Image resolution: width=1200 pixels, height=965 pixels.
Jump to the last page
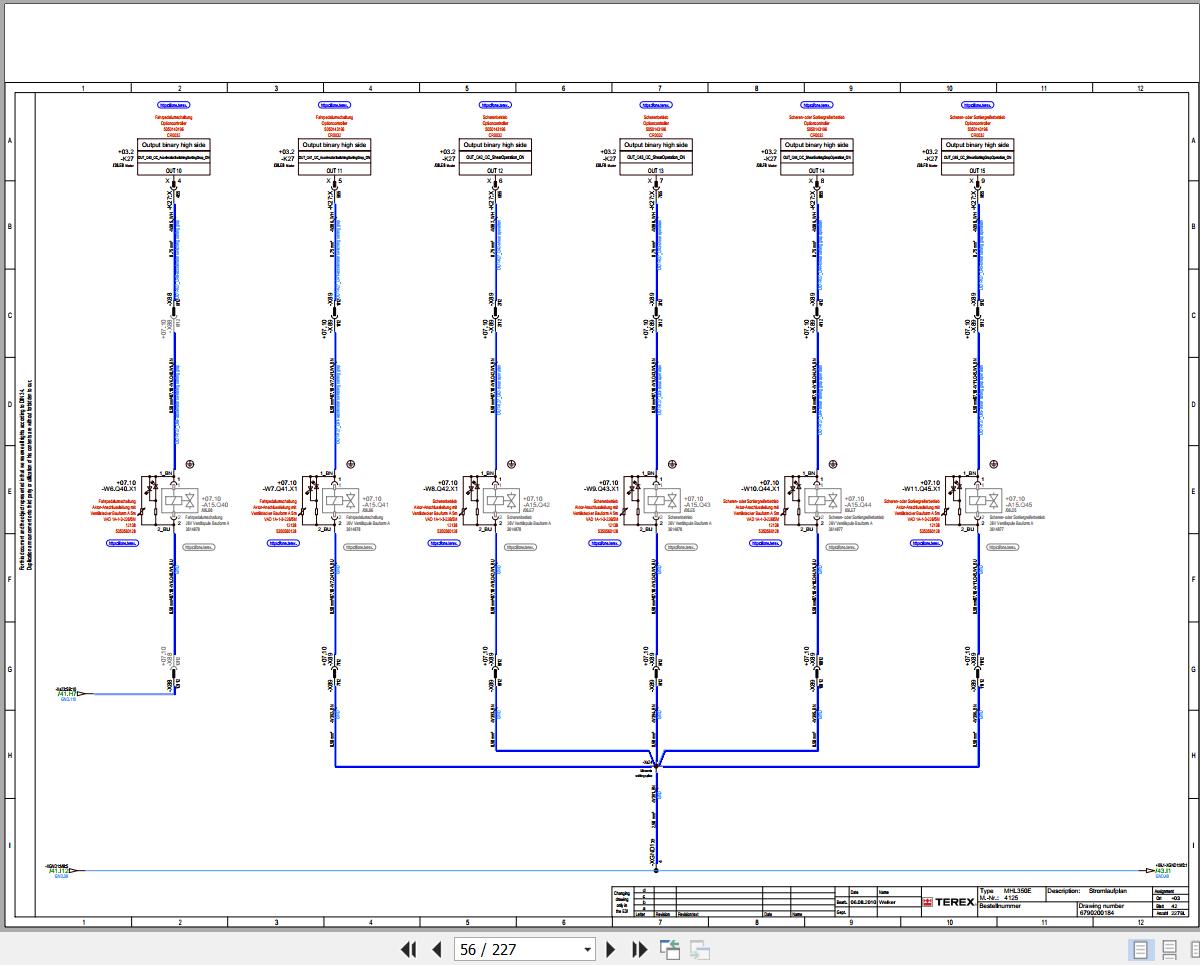[640, 949]
